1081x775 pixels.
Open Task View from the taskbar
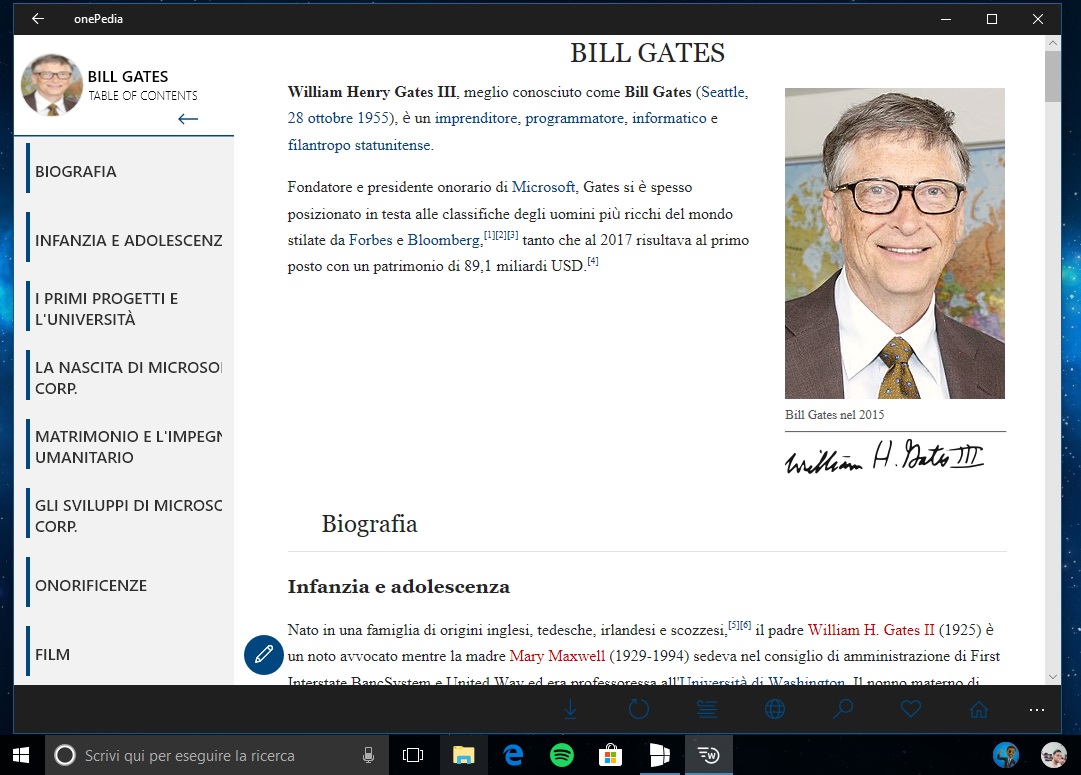click(x=412, y=756)
